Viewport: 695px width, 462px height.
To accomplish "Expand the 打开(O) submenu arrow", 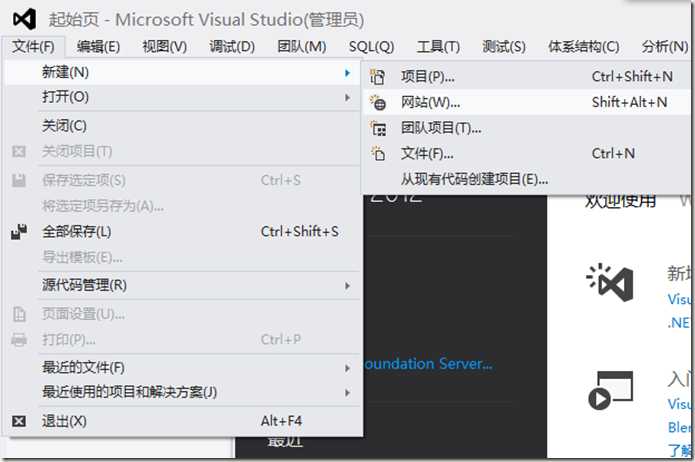I will tap(348, 98).
